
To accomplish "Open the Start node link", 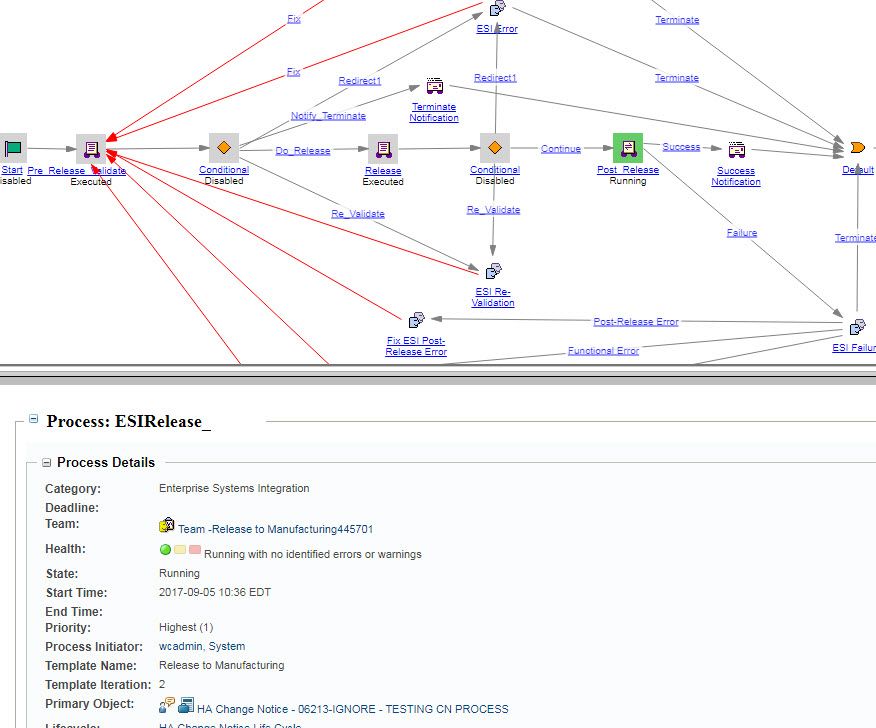I will point(12,170).
